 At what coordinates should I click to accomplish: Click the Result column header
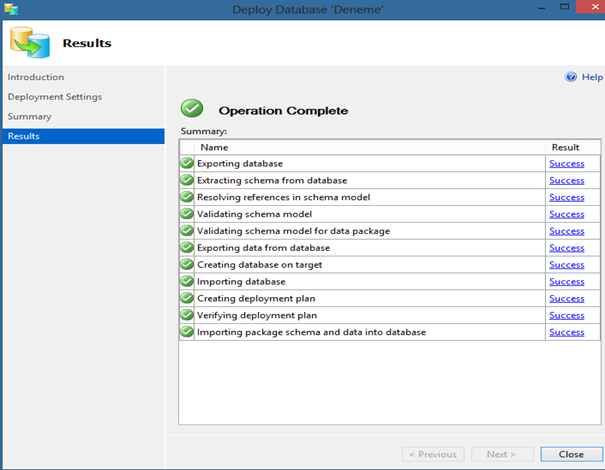(x=565, y=147)
